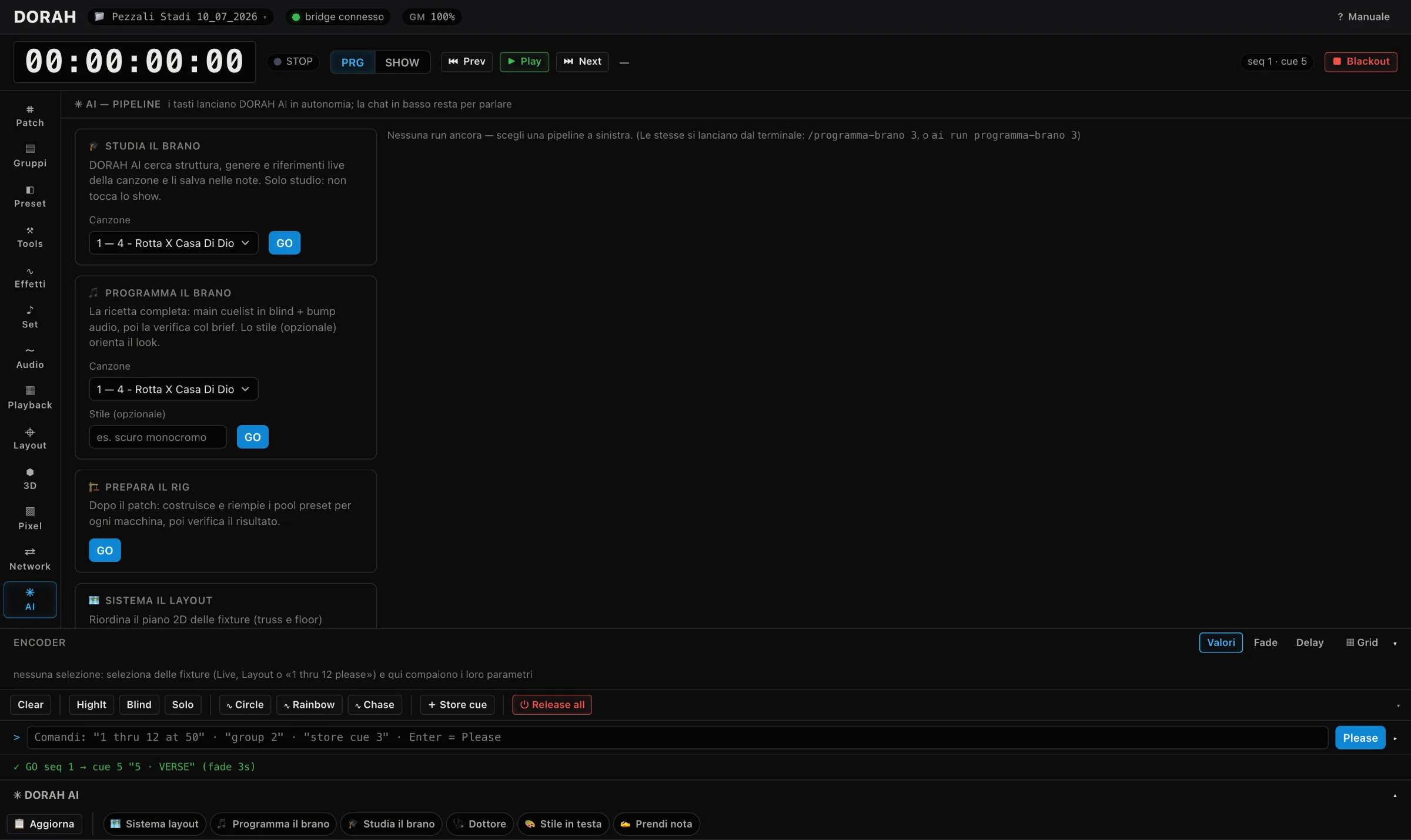Apply the Circle effect
1411x840 pixels.
pos(245,705)
